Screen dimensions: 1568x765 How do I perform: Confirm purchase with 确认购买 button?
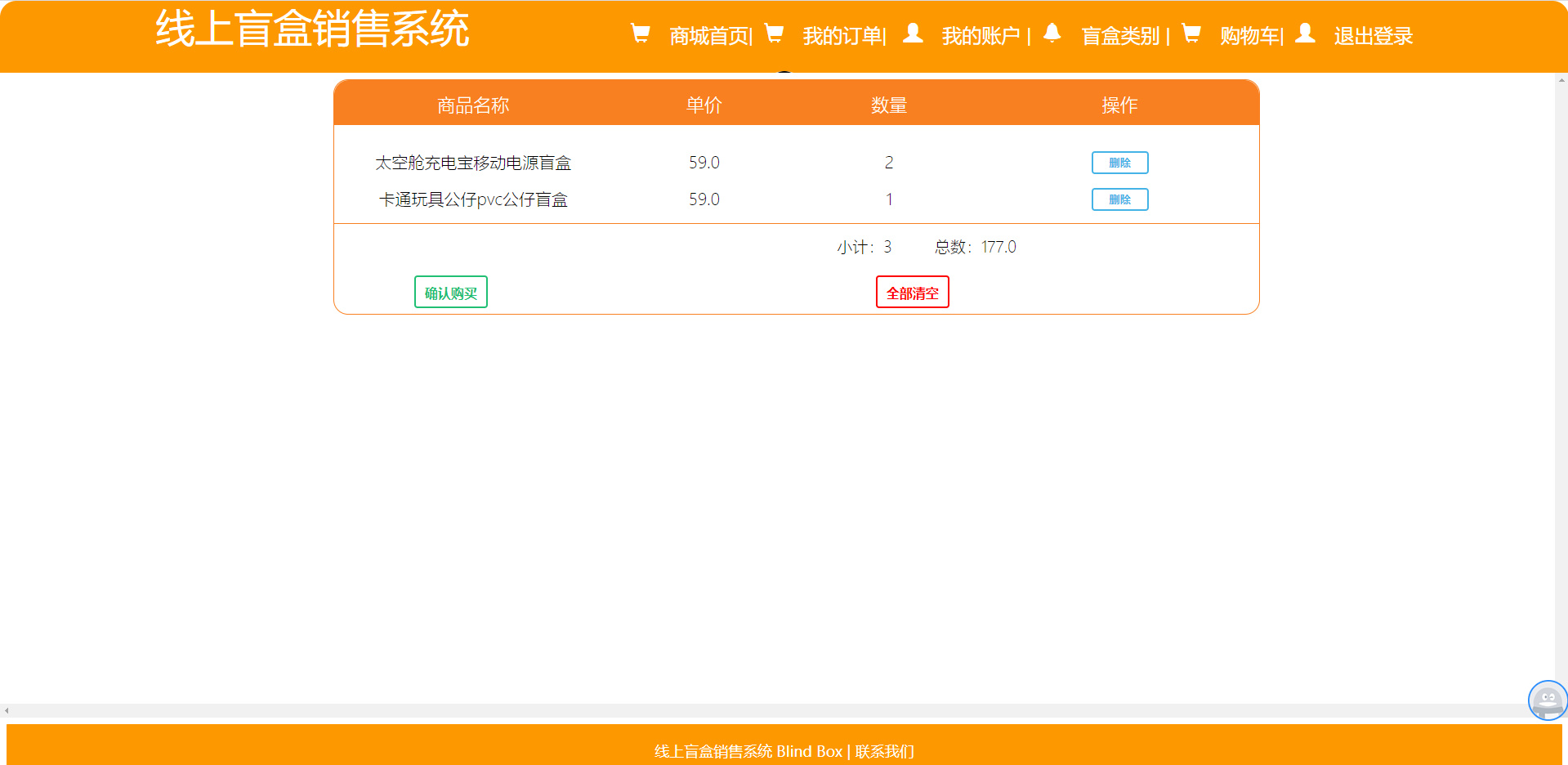[x=451, y=292]
